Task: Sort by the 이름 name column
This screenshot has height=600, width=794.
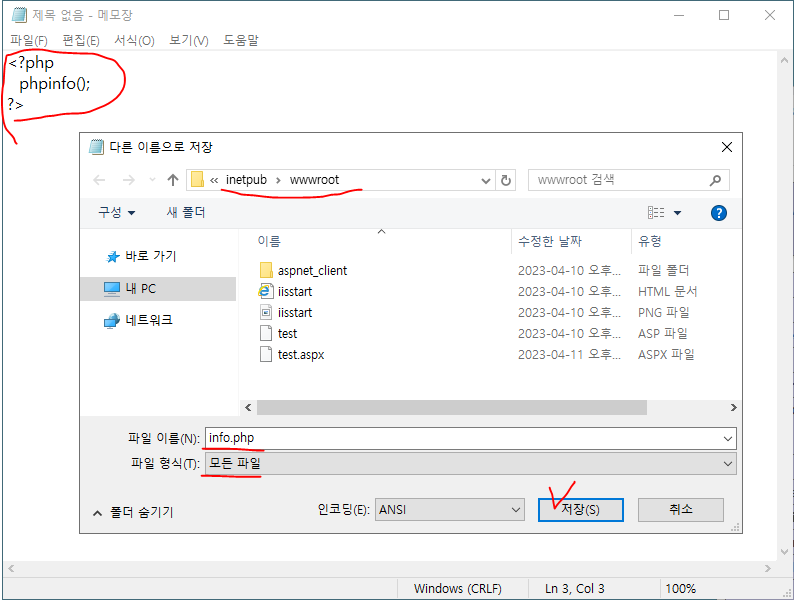Action: tap(269, 242)
